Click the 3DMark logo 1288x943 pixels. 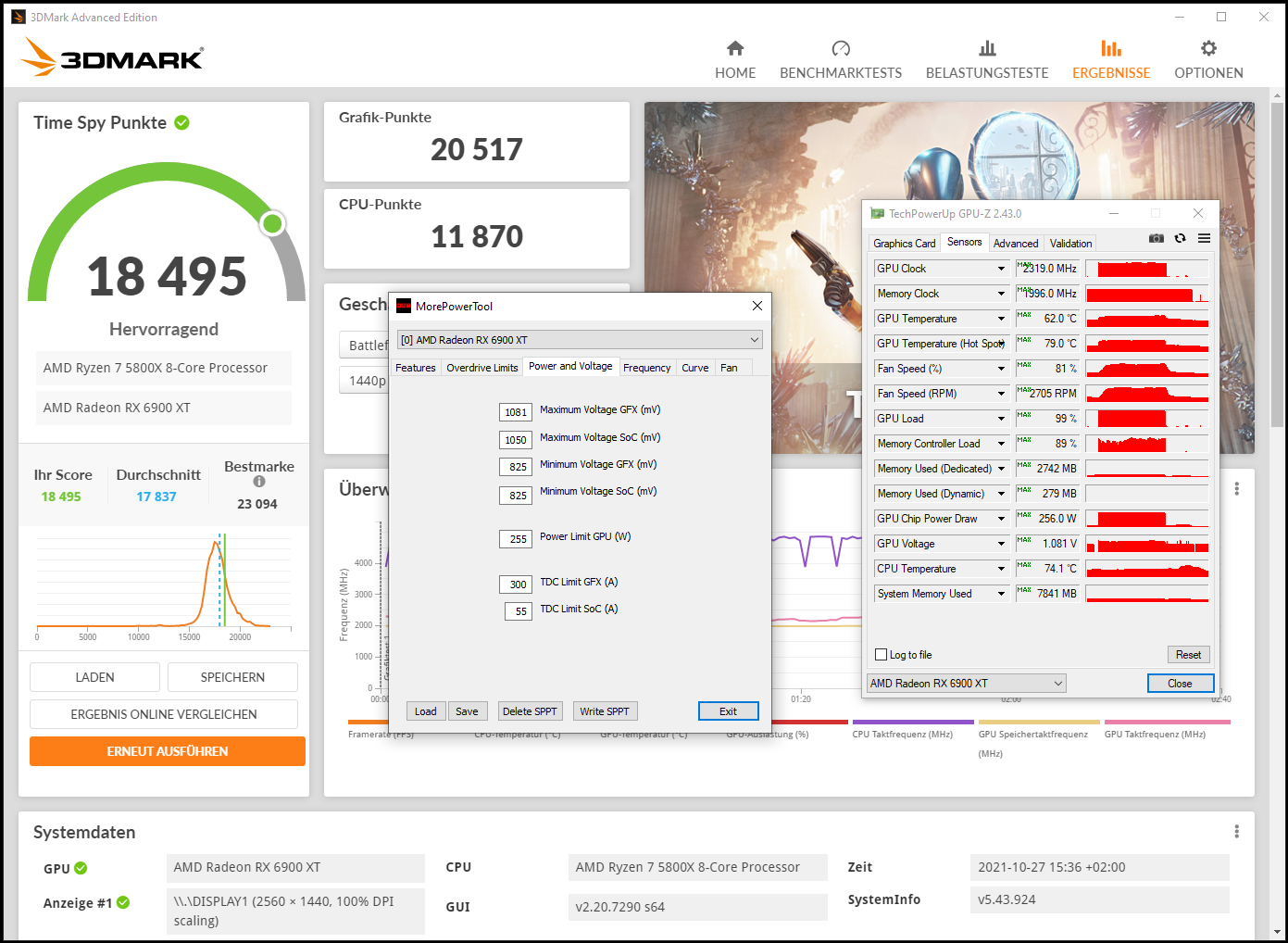(x=112, y=57)
